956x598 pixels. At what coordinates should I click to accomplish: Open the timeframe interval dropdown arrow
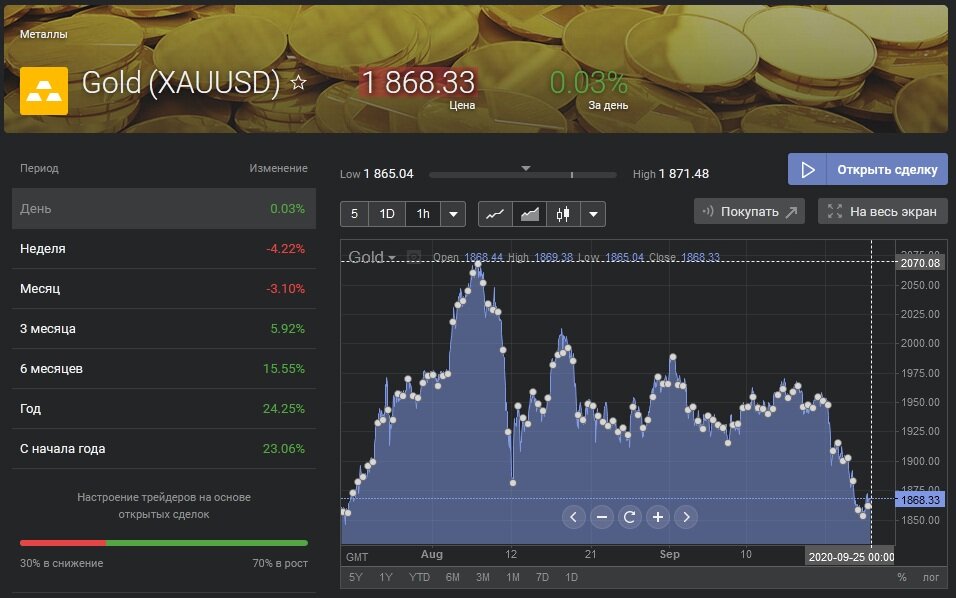pos(453,214)
